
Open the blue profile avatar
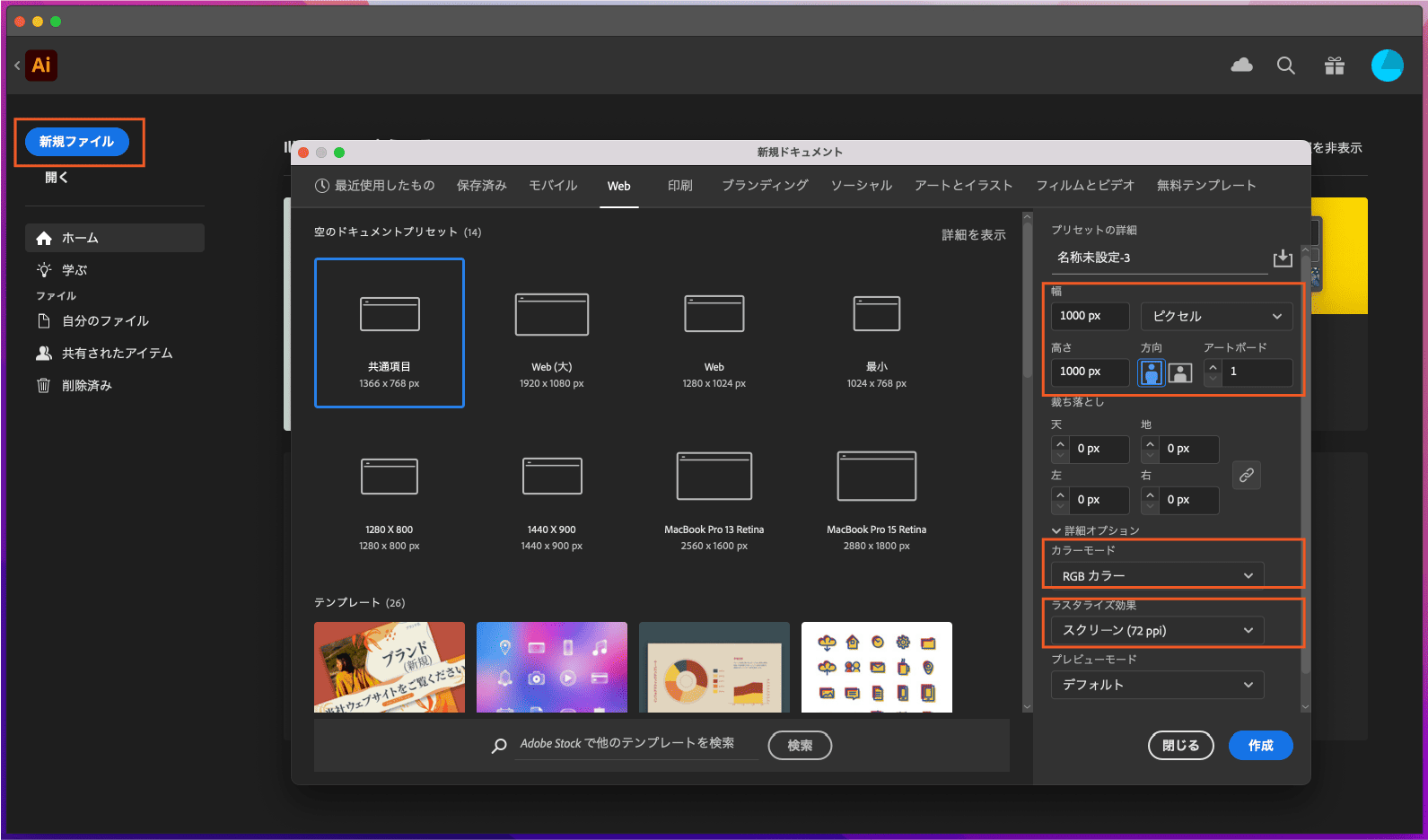1387,66
